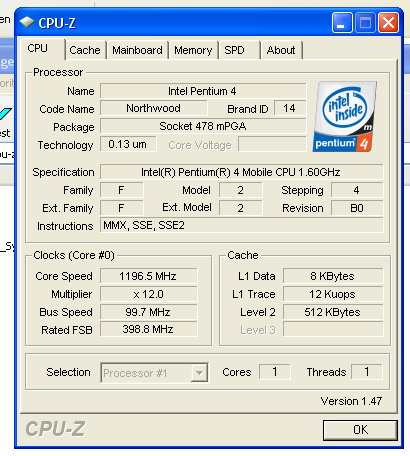
Task: Select the Memory tab
Action: 193,50
